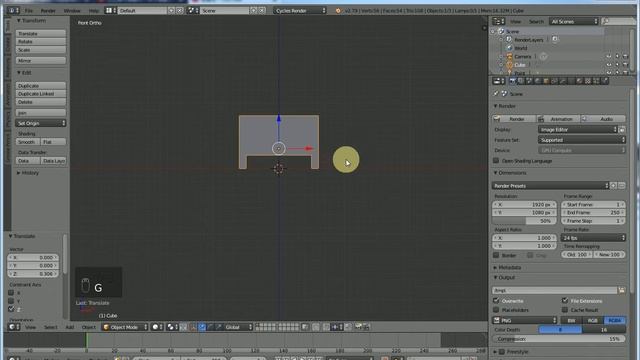This screenshot has height=360, width=640.
Task: Open the Render properties tab icon
Action: (512, 81)
